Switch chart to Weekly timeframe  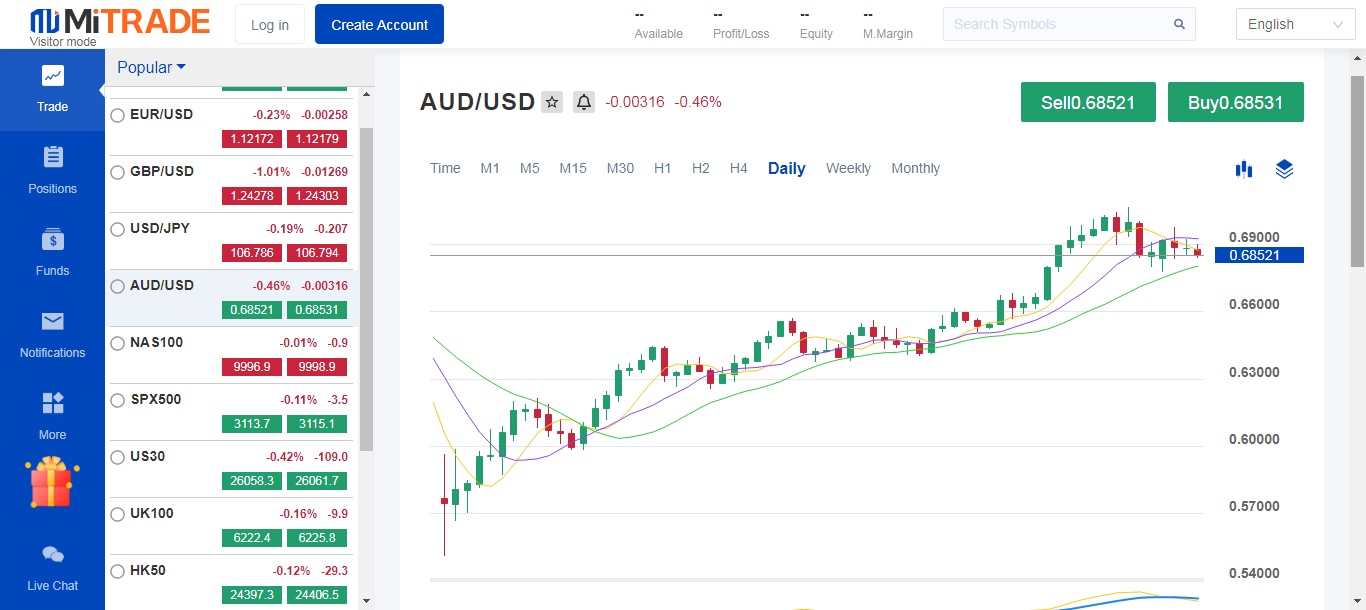click(848, 169)
